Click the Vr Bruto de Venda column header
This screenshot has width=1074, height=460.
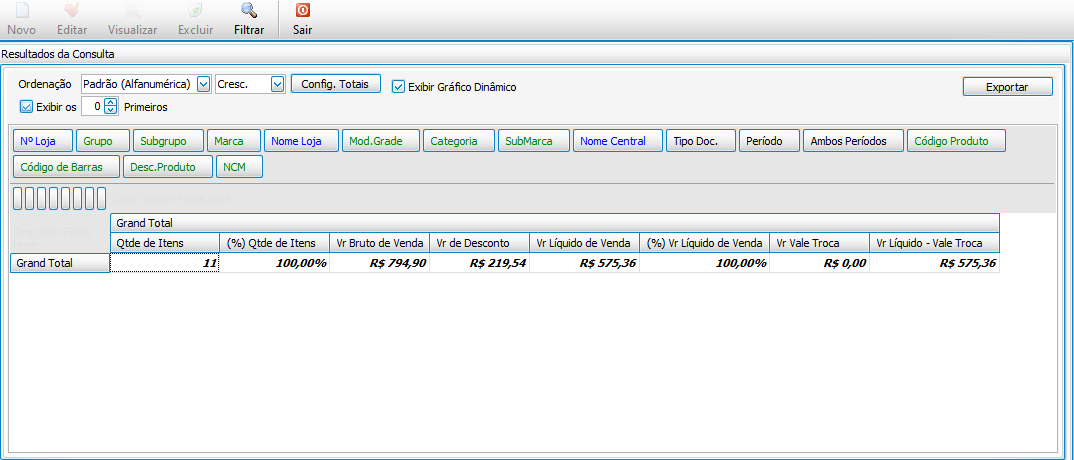point(380,243)
